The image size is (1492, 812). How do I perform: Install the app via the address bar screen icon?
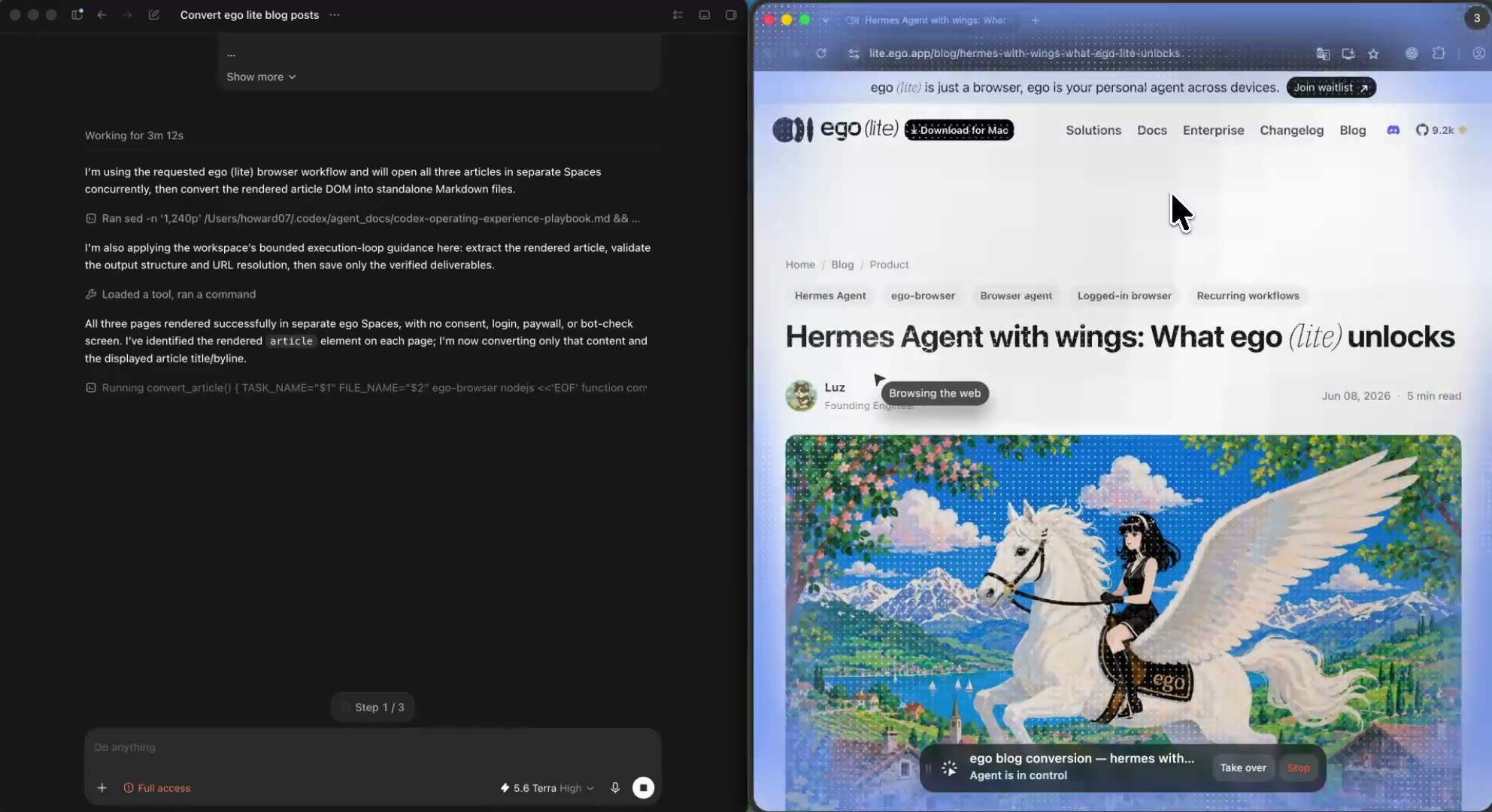tap(1348, 53)
